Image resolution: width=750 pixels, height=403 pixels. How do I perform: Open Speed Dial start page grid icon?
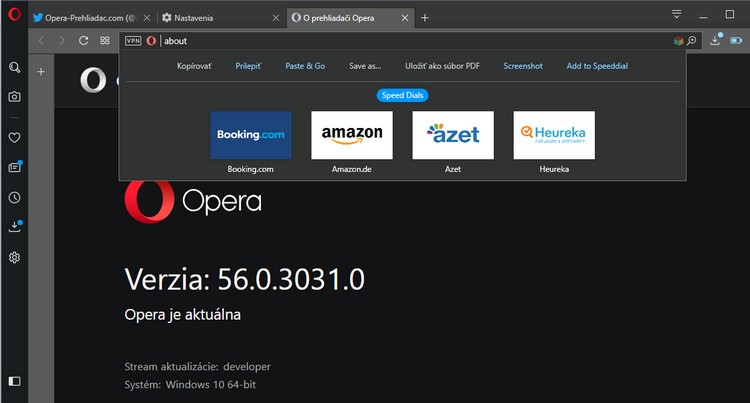pyautogui.click(x=105, y=41)
